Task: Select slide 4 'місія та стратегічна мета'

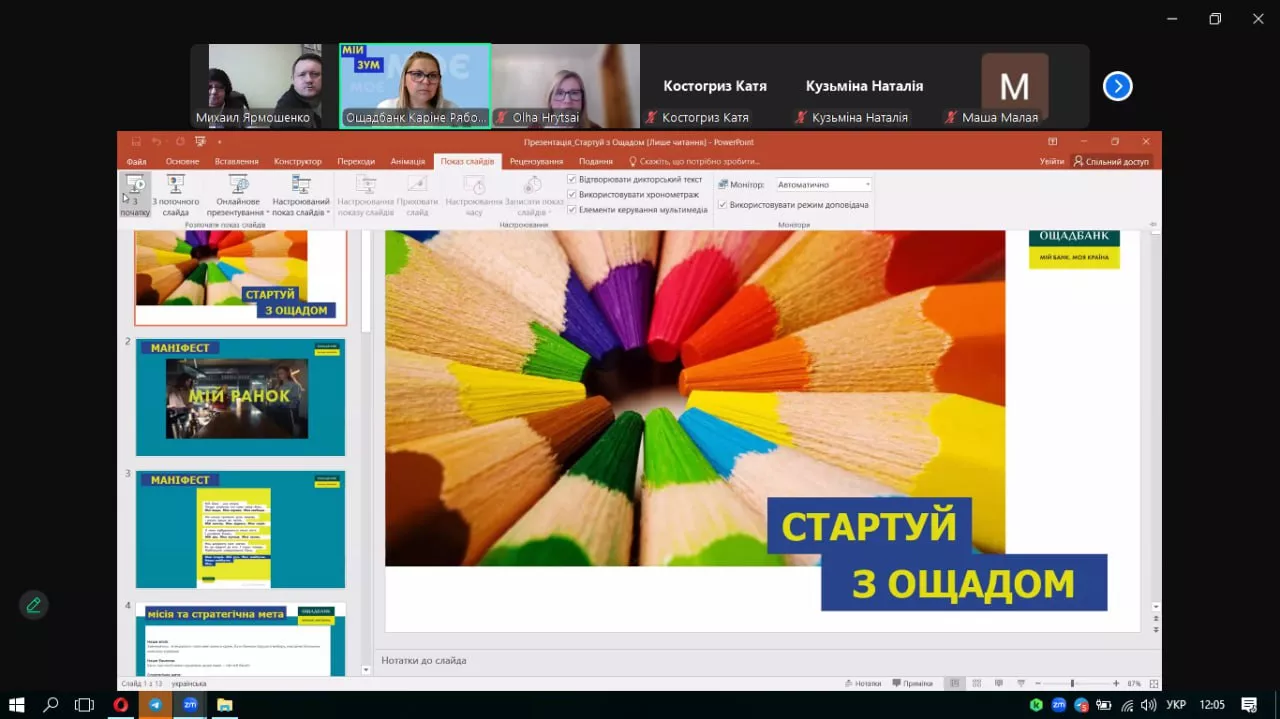Action: pos(241,639)
